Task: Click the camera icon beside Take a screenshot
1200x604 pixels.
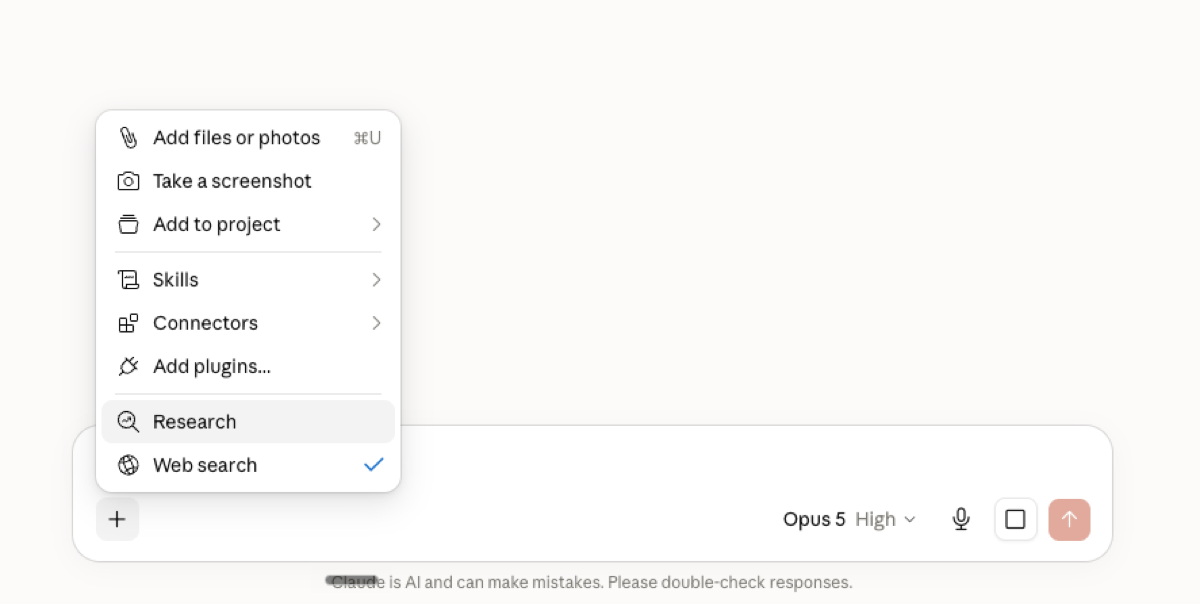Action: [x=128, y=181]
